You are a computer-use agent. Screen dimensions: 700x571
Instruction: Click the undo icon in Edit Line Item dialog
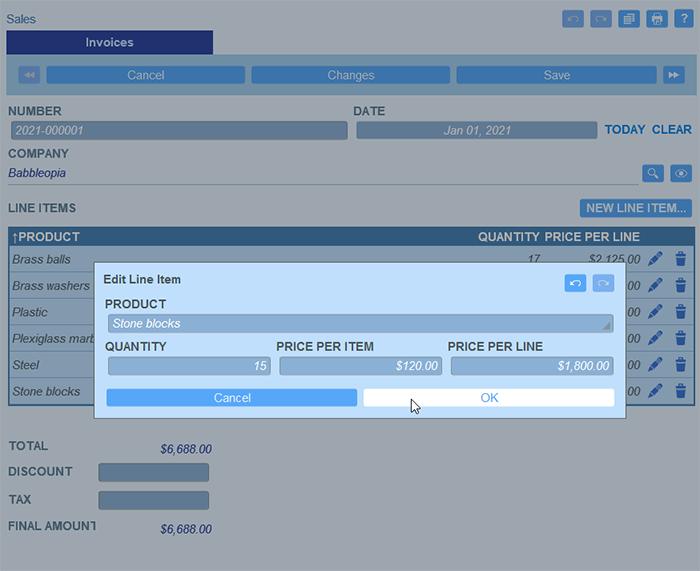[575, 284]
